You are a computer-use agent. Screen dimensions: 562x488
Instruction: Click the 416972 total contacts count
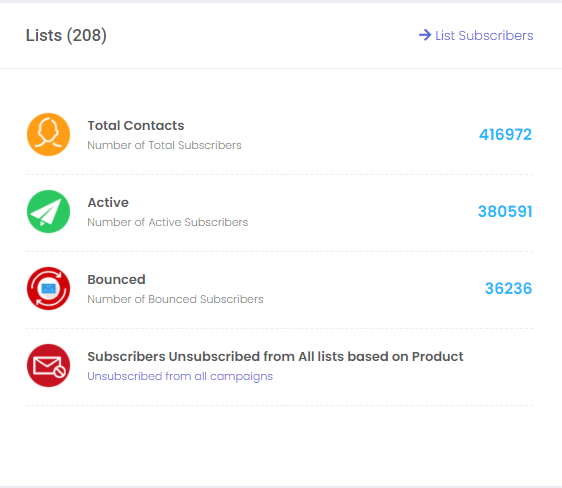[505, 135]
